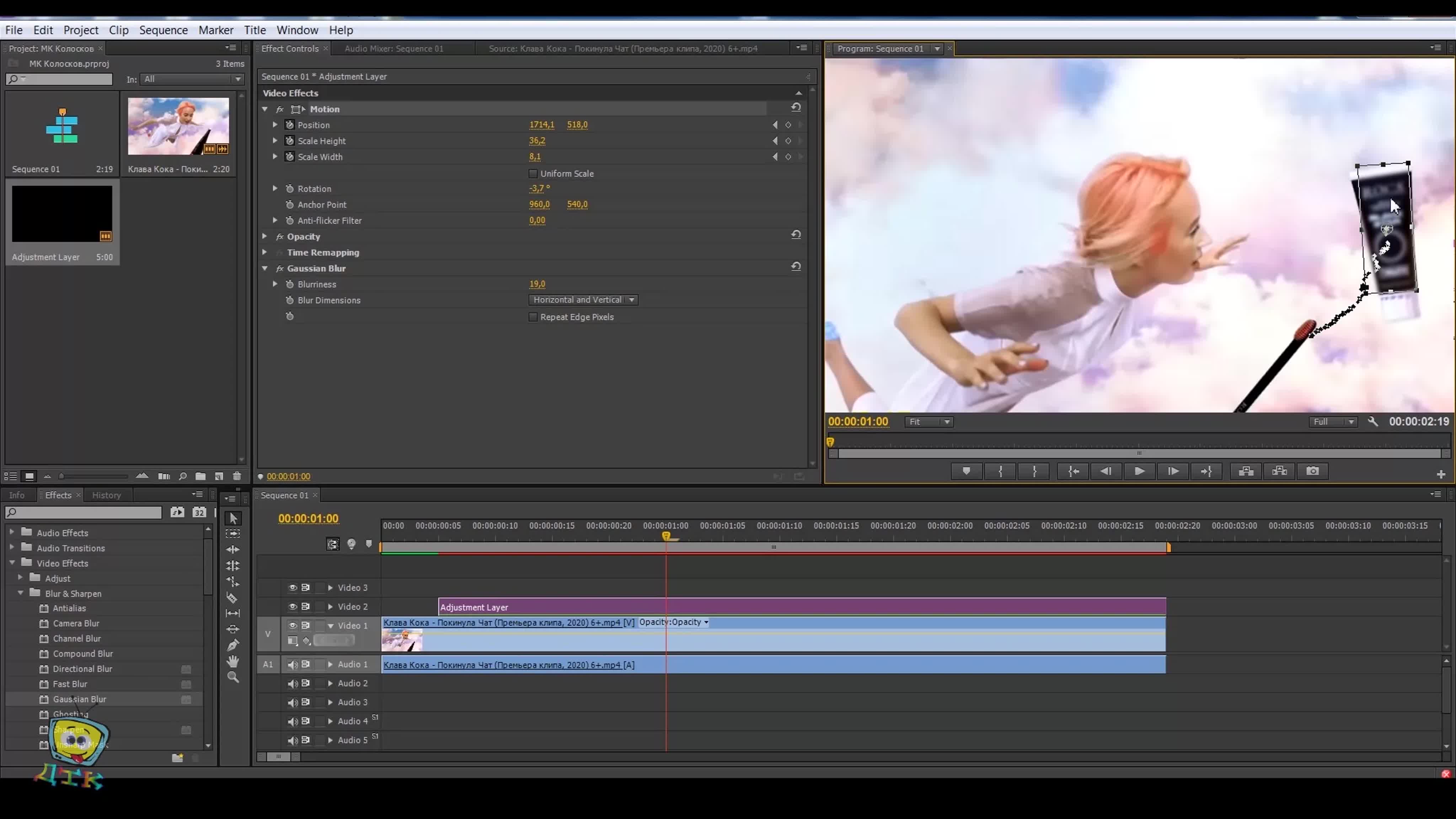Switch to the History tab
Screen dimensions: 1456x819
point(106,495)
